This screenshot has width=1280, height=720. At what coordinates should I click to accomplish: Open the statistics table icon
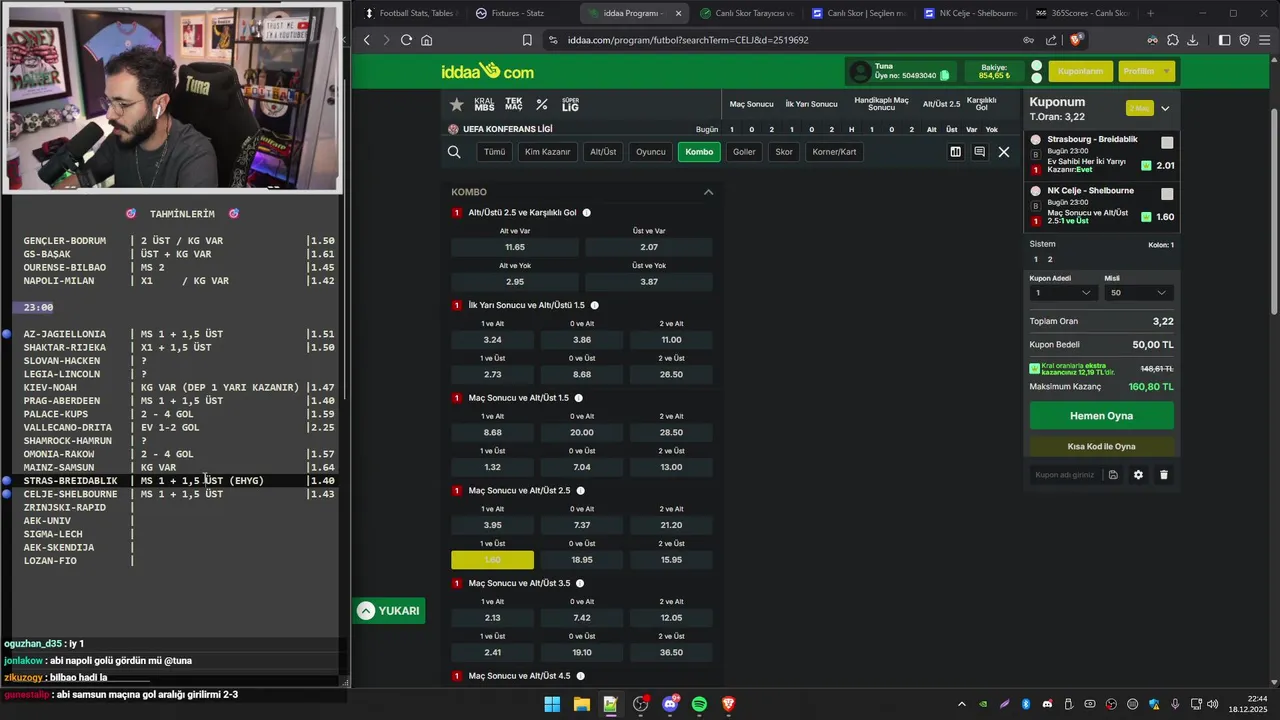(955, 152)
